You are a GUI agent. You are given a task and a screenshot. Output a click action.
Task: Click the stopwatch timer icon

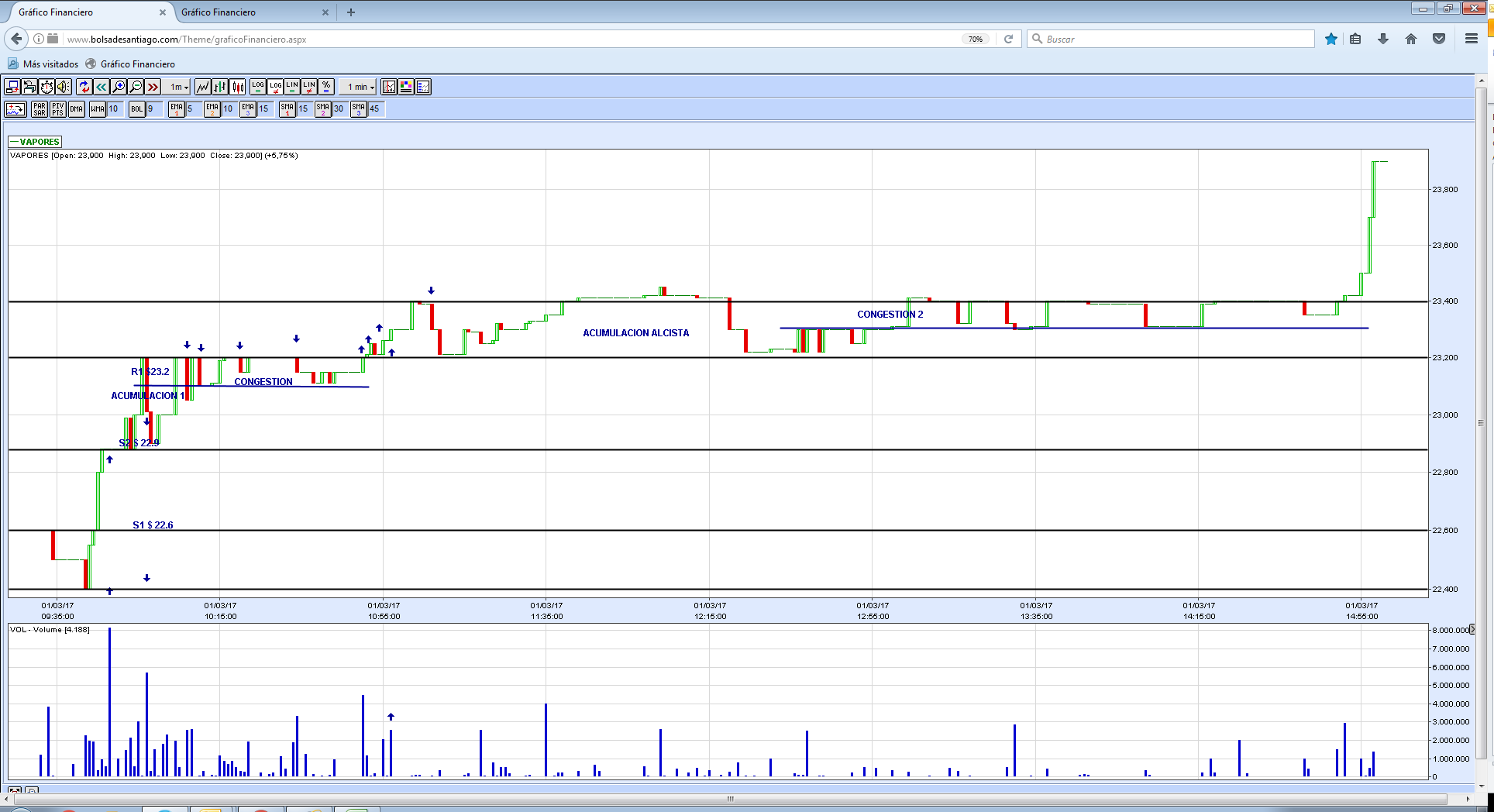(47, 87)
